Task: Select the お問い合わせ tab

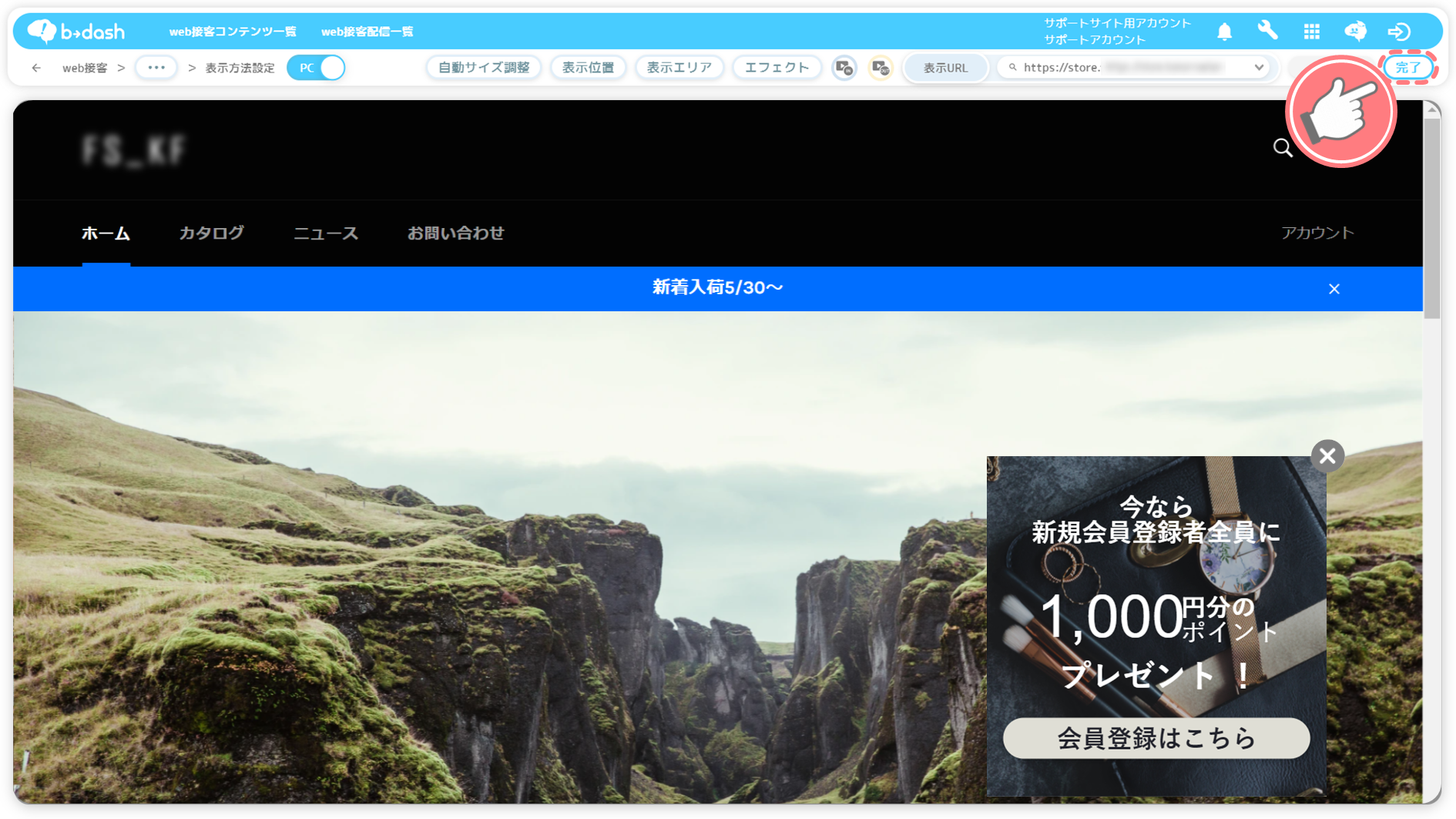Action: (x=455, y=233)
